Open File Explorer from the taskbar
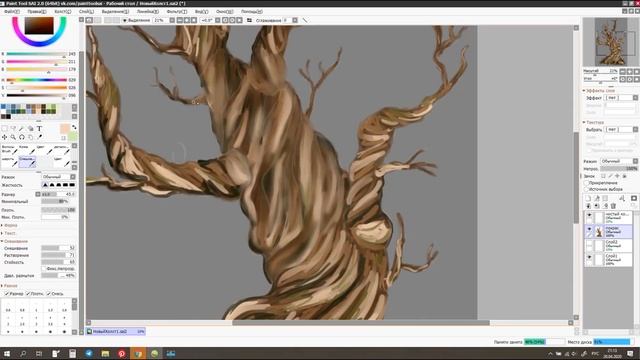The height and width of the screenshot is (360, 640). pyautogui.click(x=105, y=353)
